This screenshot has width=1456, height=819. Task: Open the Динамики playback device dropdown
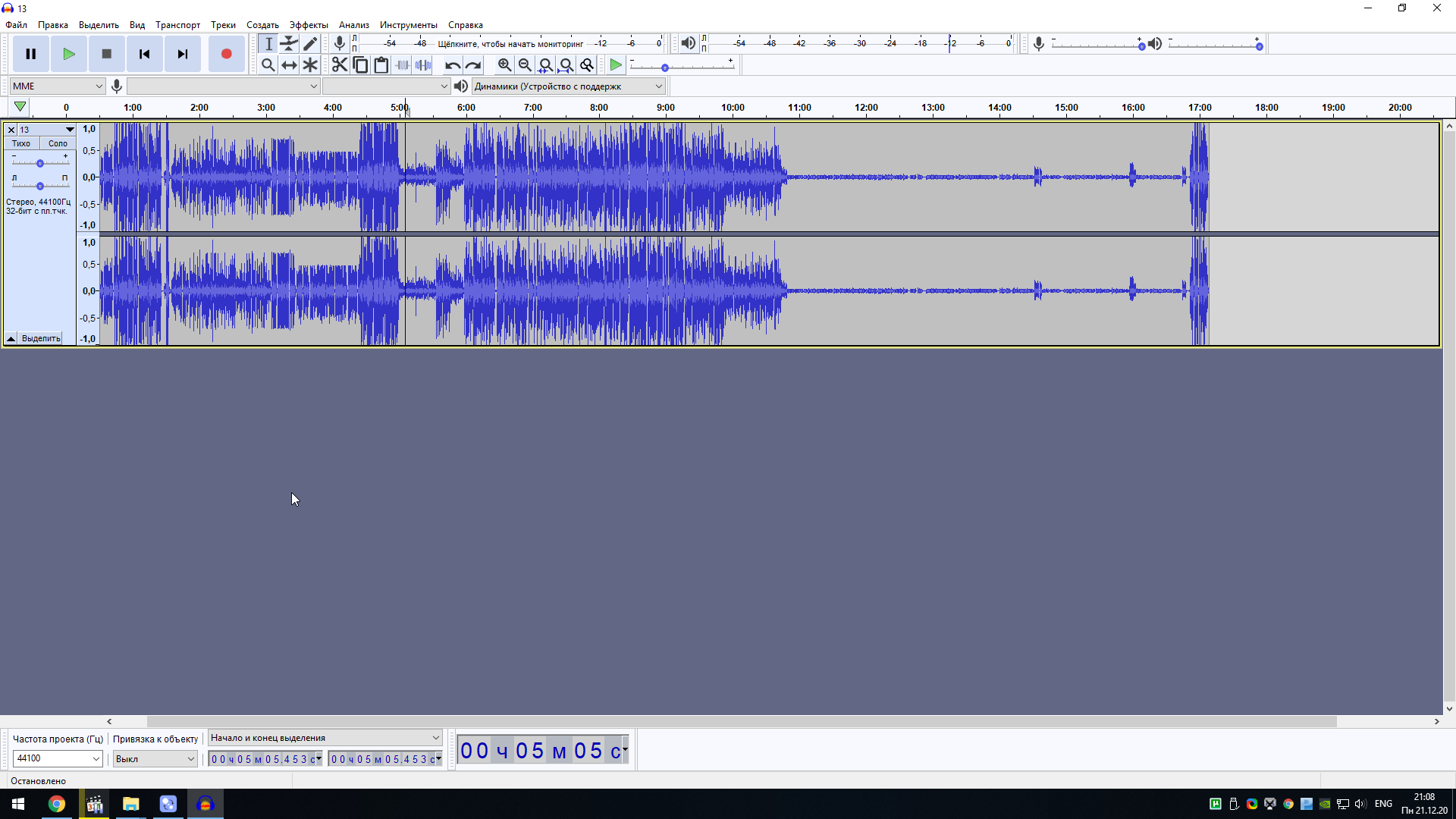pos(569,86)
